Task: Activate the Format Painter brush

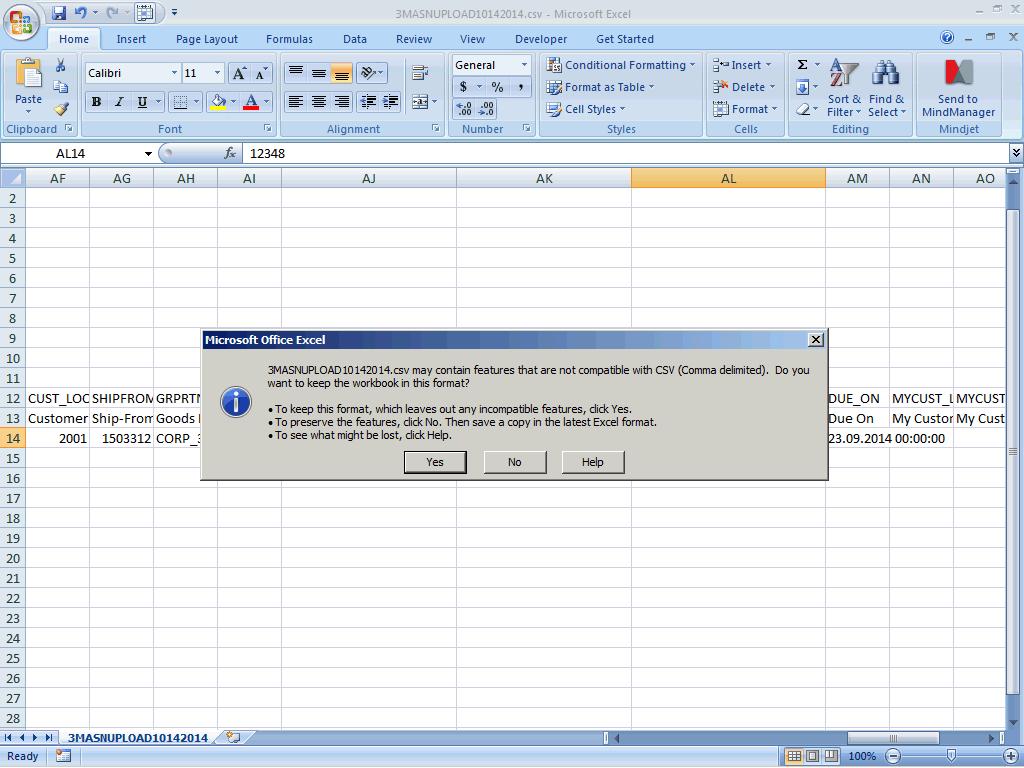Action: [x=61, y=108]
